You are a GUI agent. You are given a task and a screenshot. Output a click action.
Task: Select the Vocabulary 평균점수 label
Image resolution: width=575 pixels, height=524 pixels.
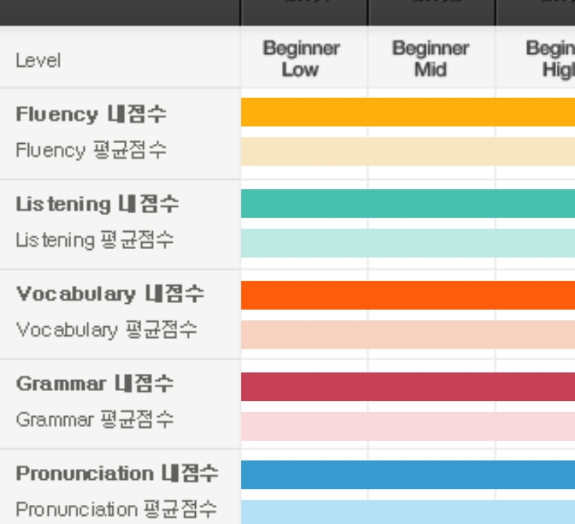coord(107,330)
